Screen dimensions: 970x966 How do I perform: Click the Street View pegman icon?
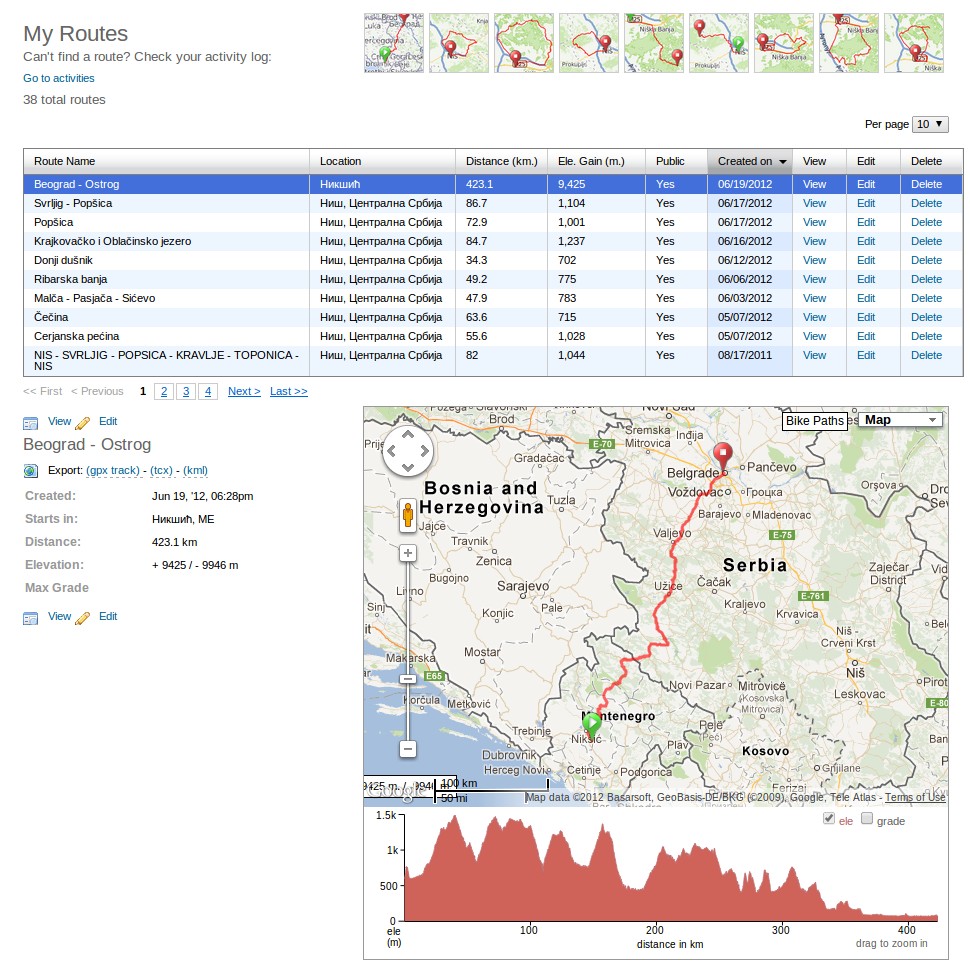tap(408, 515)
